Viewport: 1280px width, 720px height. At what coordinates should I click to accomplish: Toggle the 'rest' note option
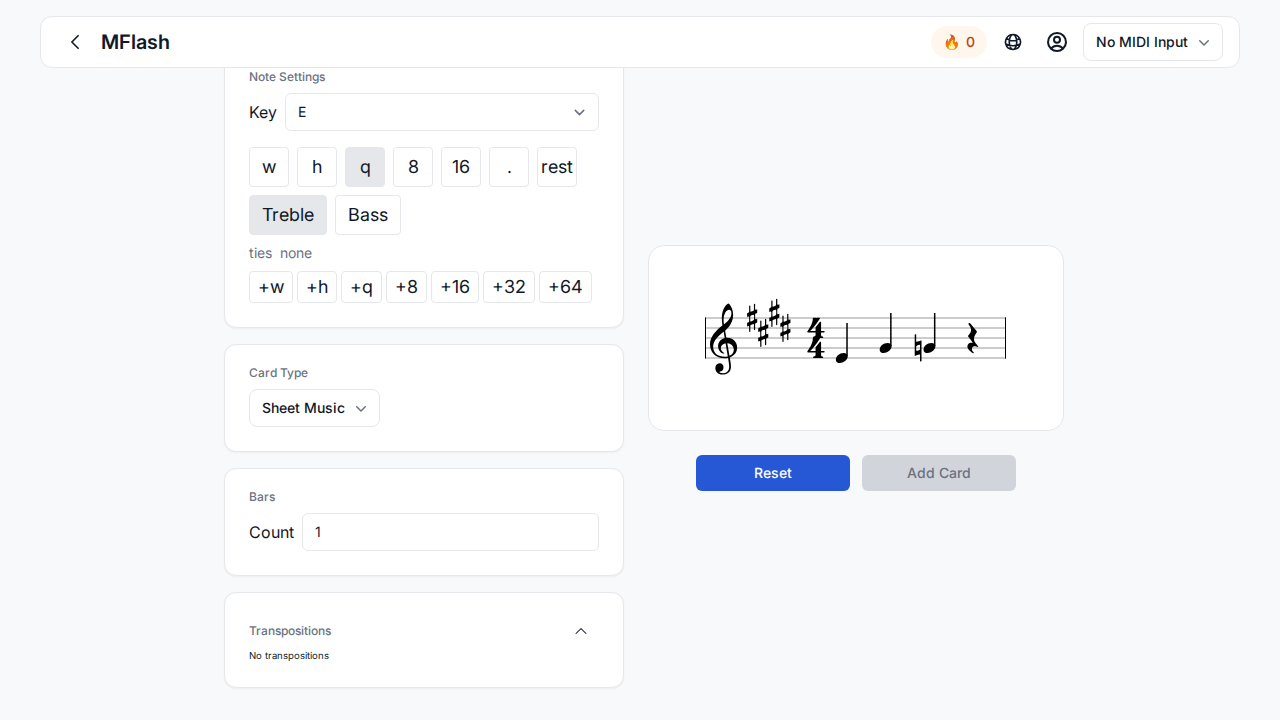coord(557,167)
